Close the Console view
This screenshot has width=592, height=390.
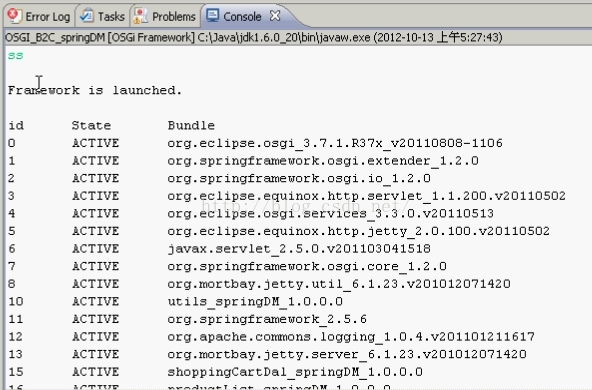[275, 16]
